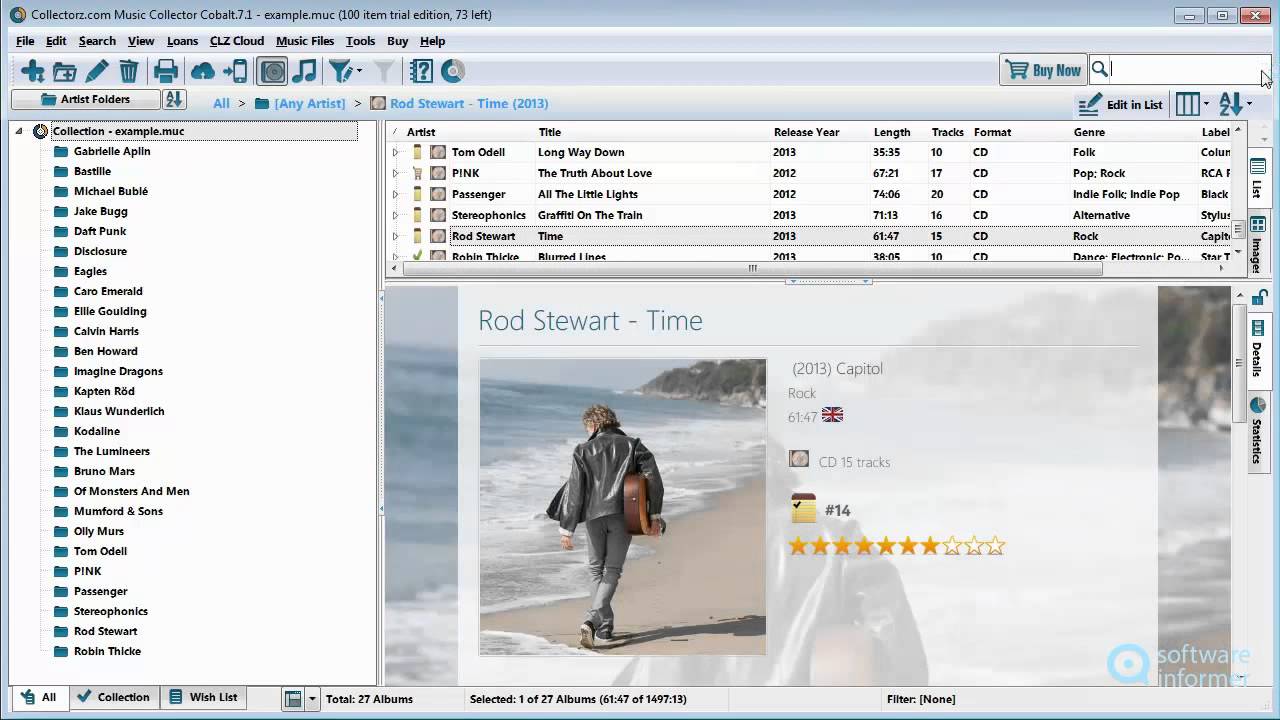Click the CD disc icon in toolbar
Screen dimensions: 1280x720
[453, 71]
